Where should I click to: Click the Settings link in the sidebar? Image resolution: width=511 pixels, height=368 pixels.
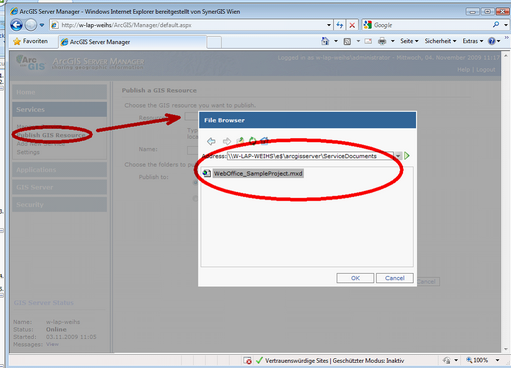(x=28, y=152)
